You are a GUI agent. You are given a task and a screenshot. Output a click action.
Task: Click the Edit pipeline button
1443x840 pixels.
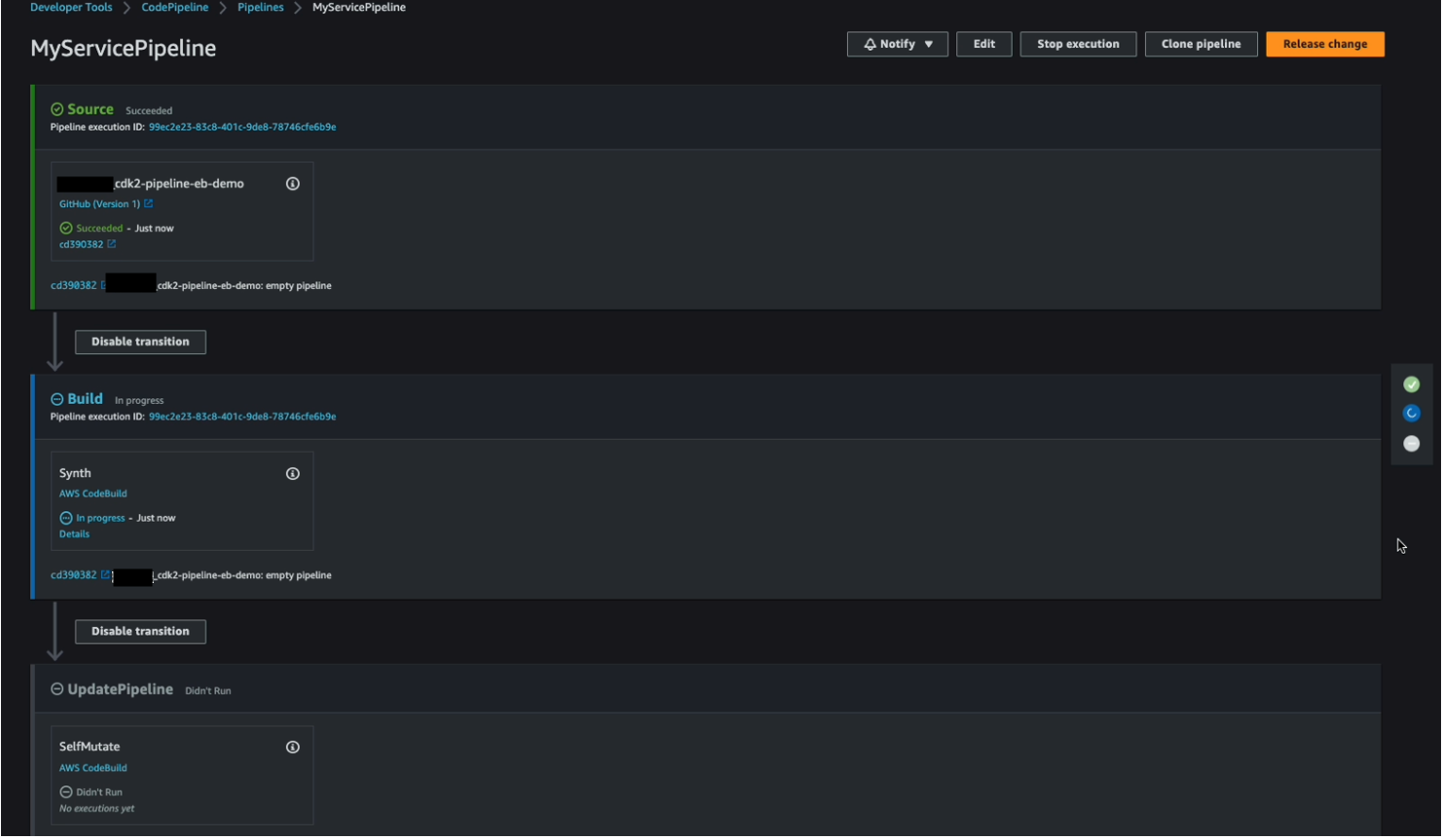tap(984, 45)
